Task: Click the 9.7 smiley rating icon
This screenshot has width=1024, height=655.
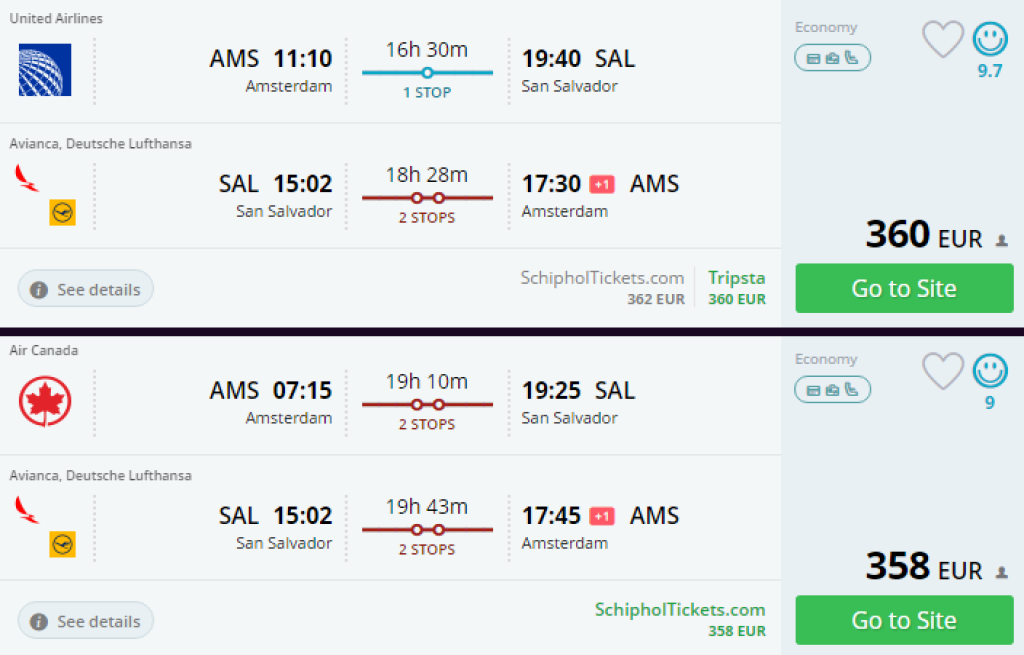Action: coord(990,39)
